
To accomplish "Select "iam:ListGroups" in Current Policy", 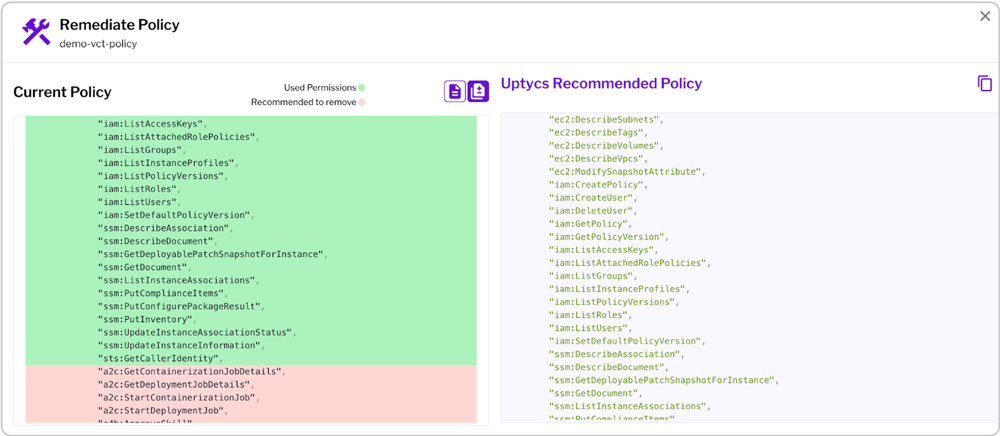I will 142,149.
